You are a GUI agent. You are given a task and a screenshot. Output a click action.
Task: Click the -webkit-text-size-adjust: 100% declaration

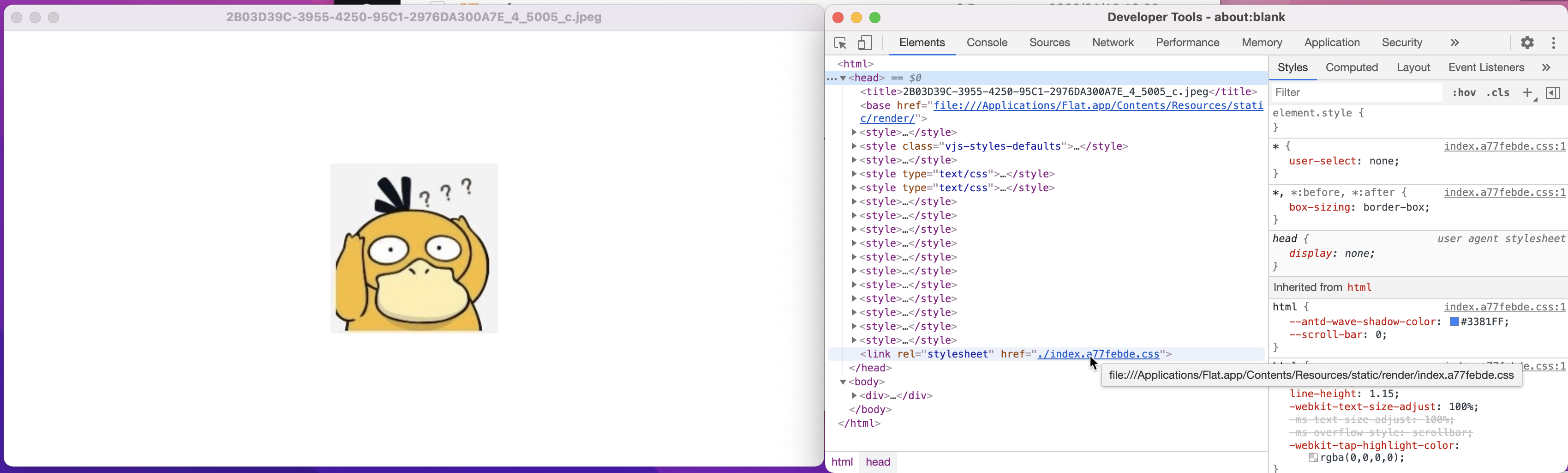point(1383,407)
